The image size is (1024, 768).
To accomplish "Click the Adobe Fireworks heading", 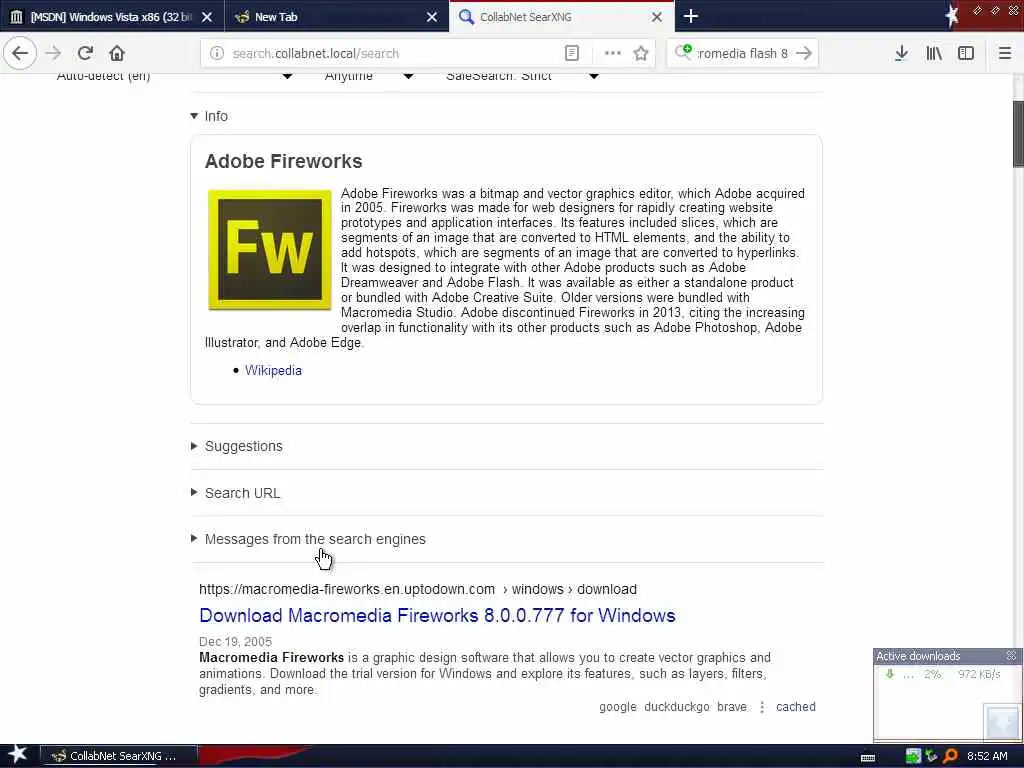I will [283, 161].
